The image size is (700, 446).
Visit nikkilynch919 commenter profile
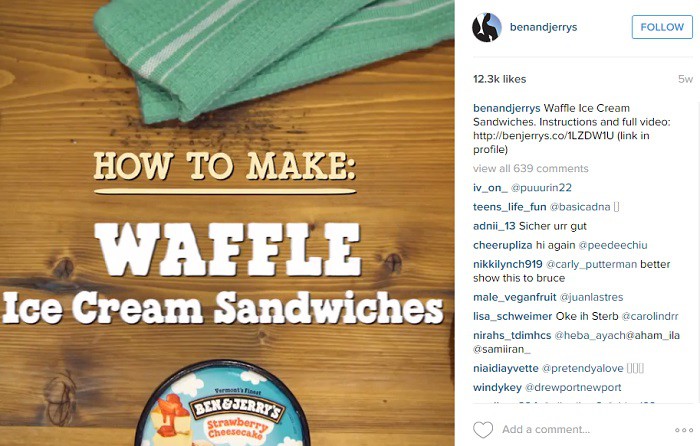508,264
